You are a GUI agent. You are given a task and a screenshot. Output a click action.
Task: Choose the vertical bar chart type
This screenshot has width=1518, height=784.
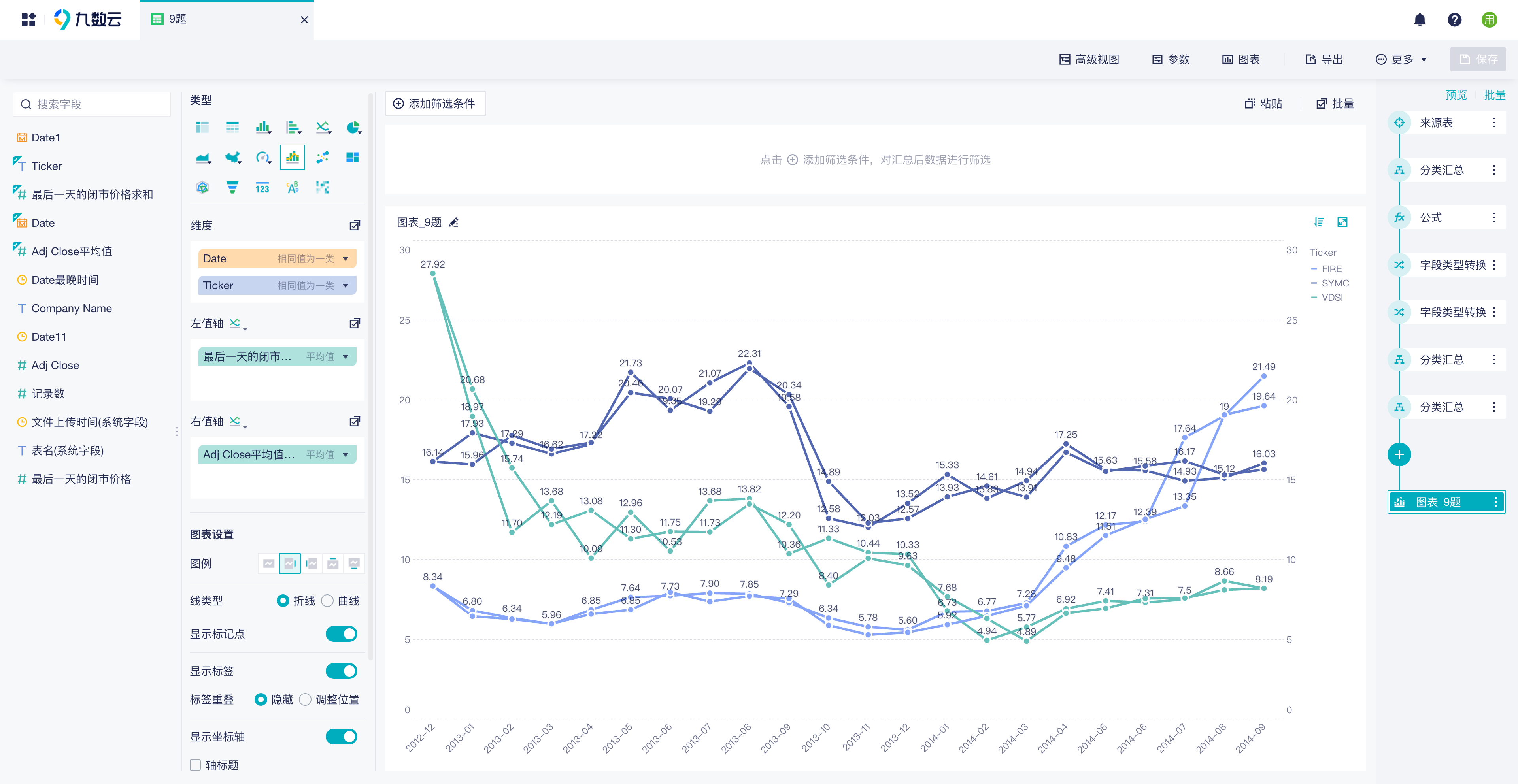pos(263,127)
